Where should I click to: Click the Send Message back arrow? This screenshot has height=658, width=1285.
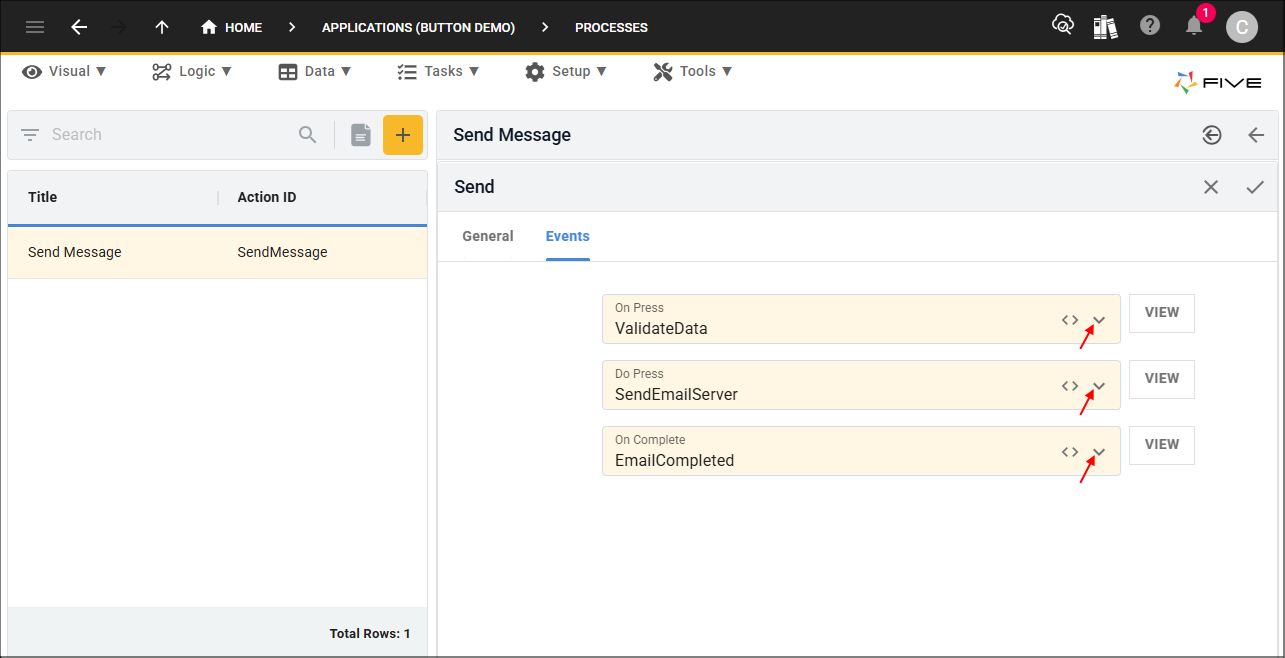click(x=1256, y=135)
